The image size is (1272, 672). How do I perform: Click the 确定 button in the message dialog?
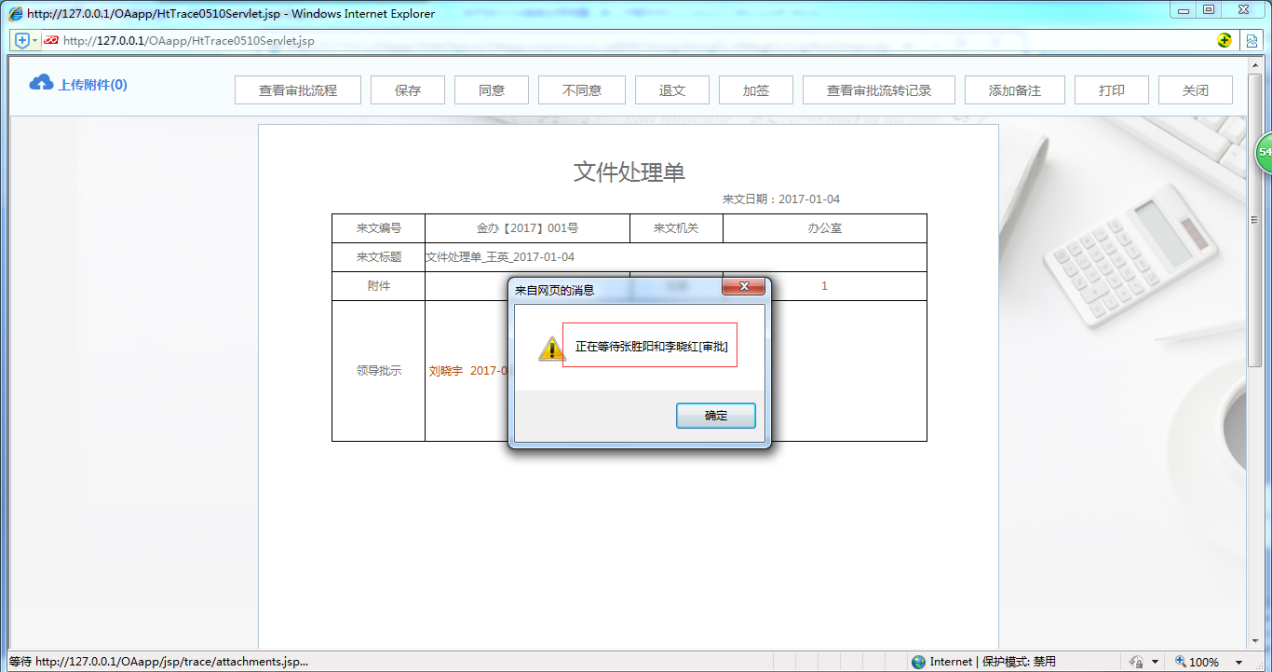(x=715, y=416)
